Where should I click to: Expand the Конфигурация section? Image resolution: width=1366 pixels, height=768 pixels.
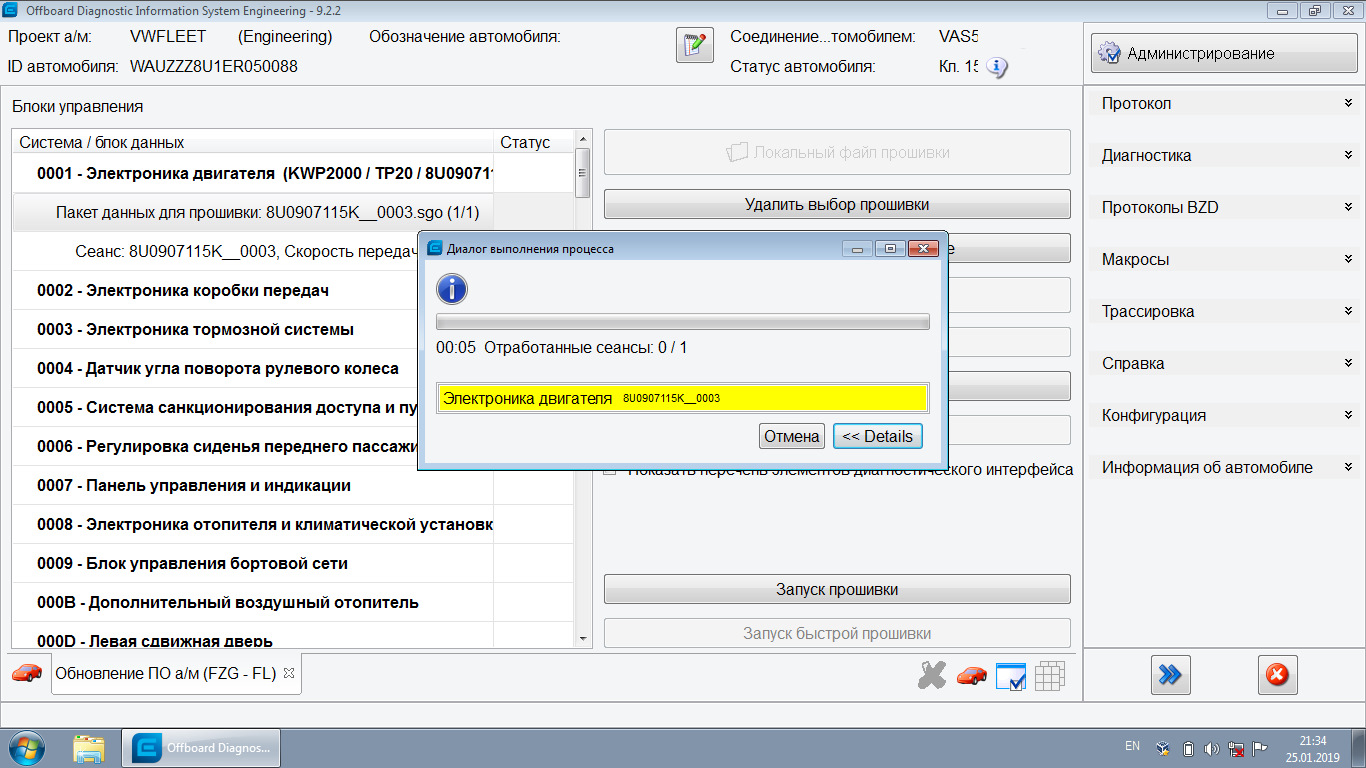[x=1225, y=415]
